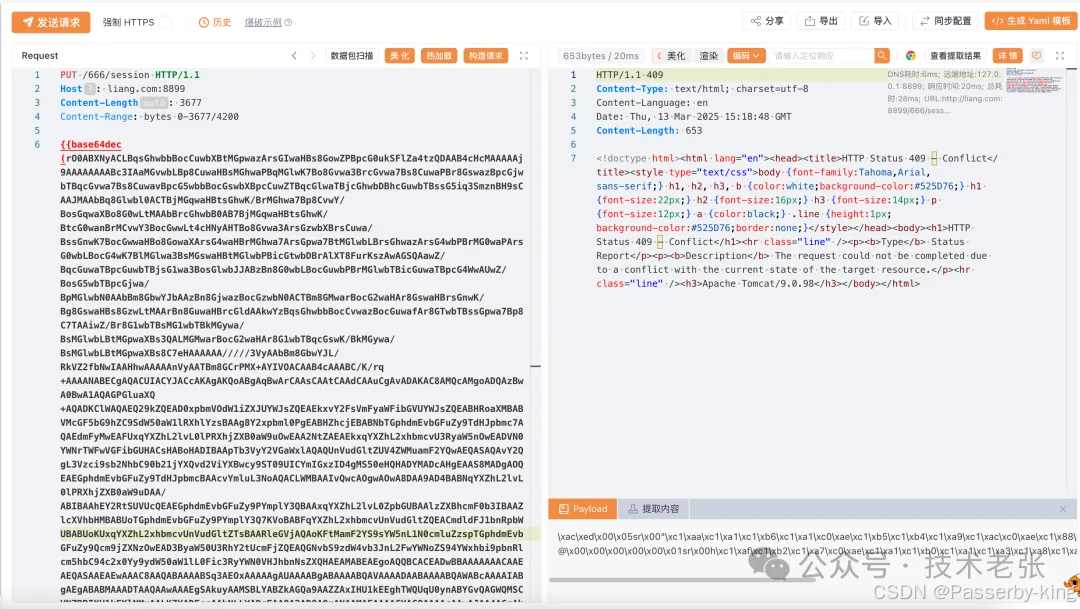
Task: Go to previous request with left chevron
Action: (x=294, y=56)
